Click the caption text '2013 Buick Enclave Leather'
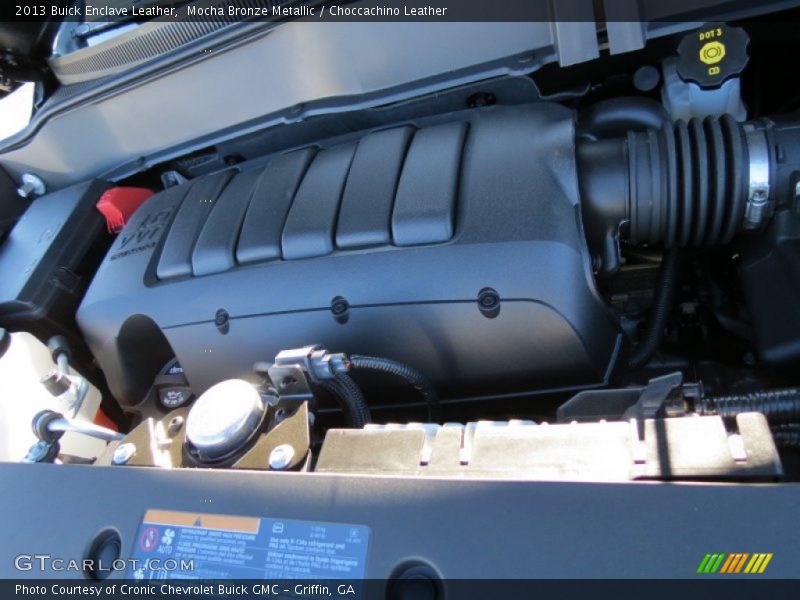 pyautogui.click(x=95, y=10)
